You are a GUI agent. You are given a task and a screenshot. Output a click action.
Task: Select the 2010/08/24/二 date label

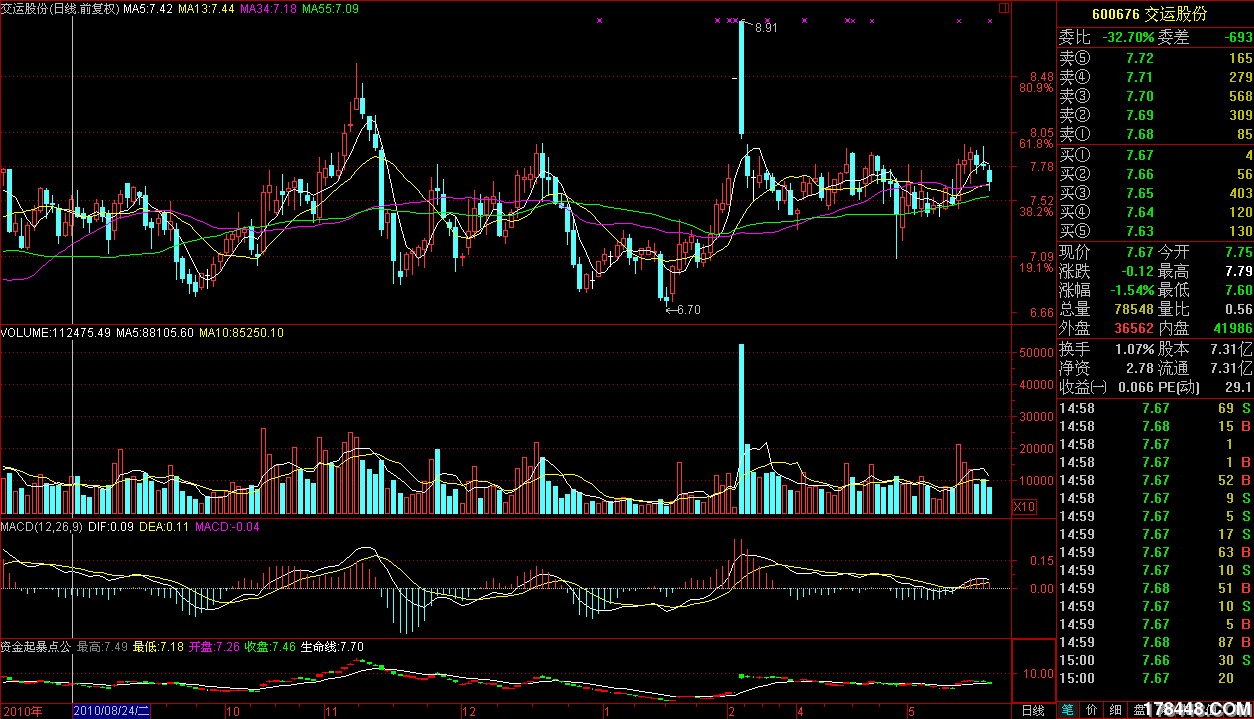(x=113, y=711)
